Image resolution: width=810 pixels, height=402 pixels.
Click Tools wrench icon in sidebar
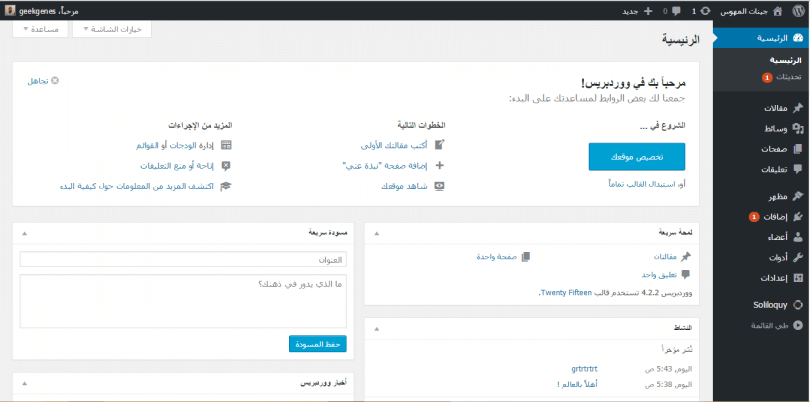tap(798, 257)
